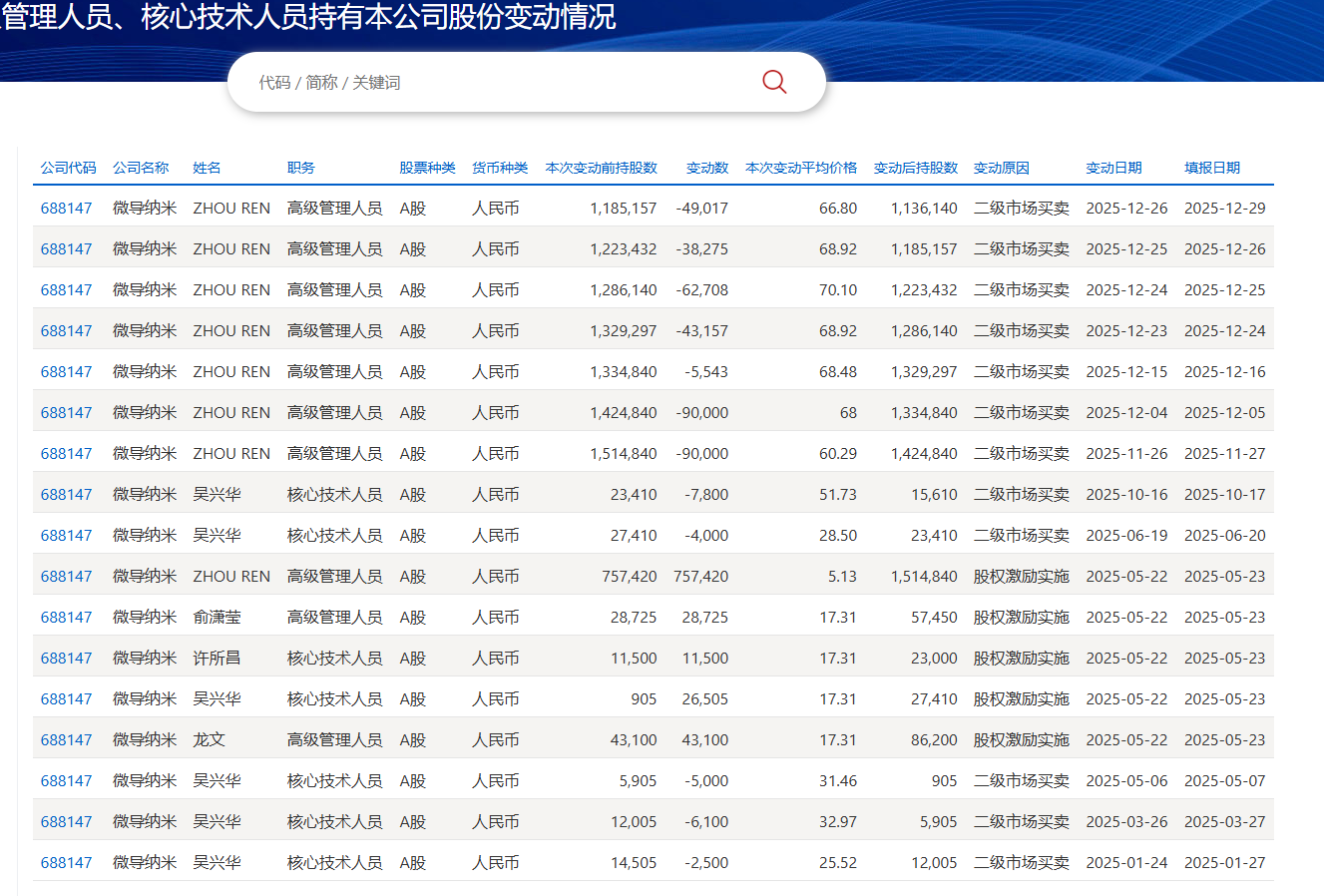
Task: Click the code link for row dated 2025-12-04
Action: pos(66,413)
